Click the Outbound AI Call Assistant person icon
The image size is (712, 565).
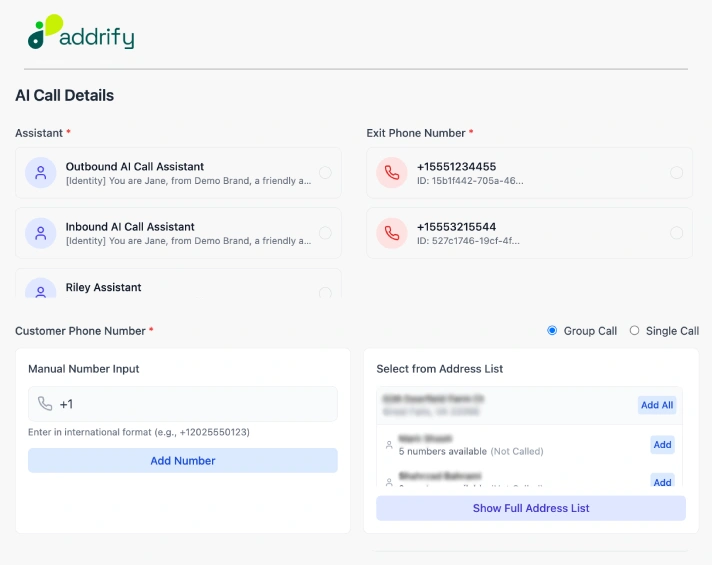40,173
